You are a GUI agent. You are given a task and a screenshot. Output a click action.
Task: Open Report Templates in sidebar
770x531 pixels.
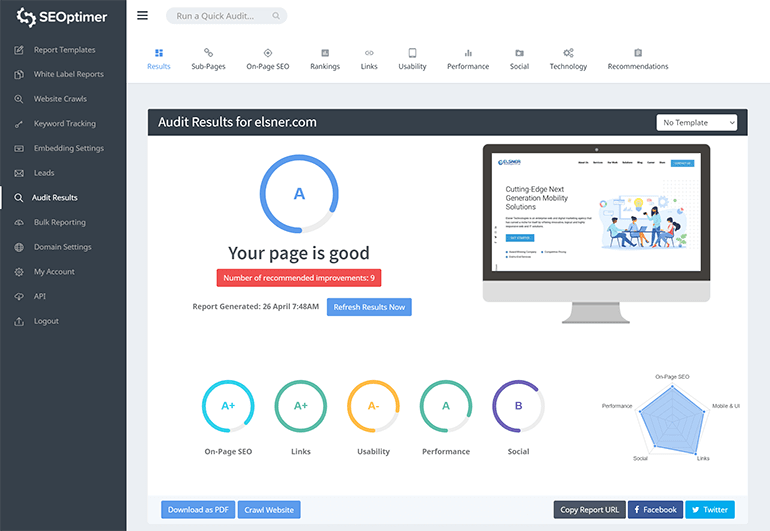64,50
